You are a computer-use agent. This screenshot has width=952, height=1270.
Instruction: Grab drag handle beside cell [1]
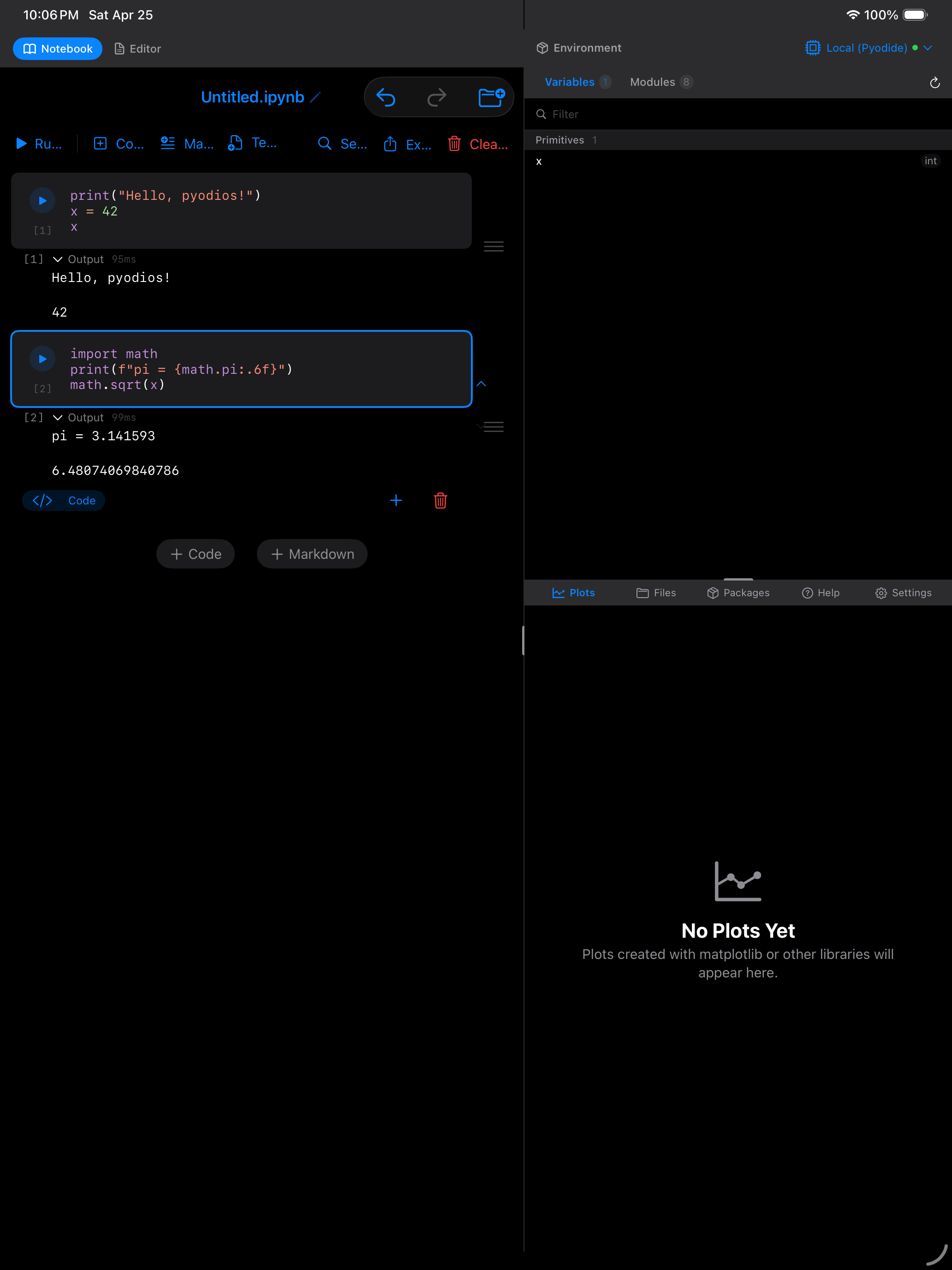coord(494,246)
